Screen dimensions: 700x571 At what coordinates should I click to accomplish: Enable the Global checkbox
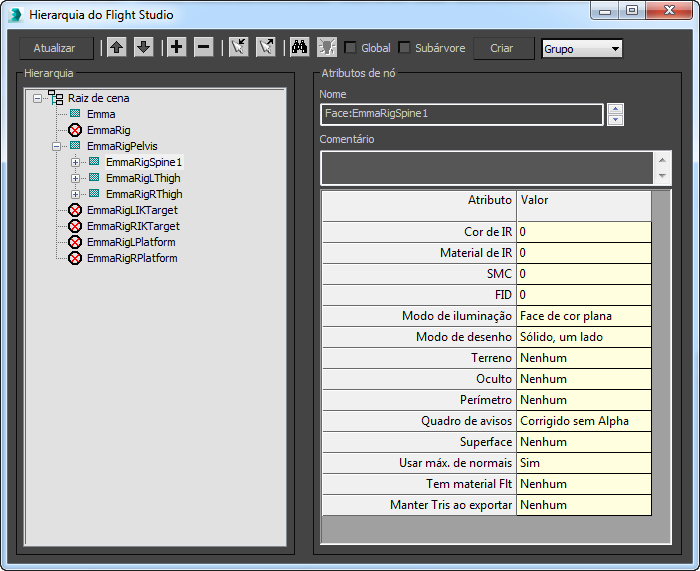(x=350, y=48)
